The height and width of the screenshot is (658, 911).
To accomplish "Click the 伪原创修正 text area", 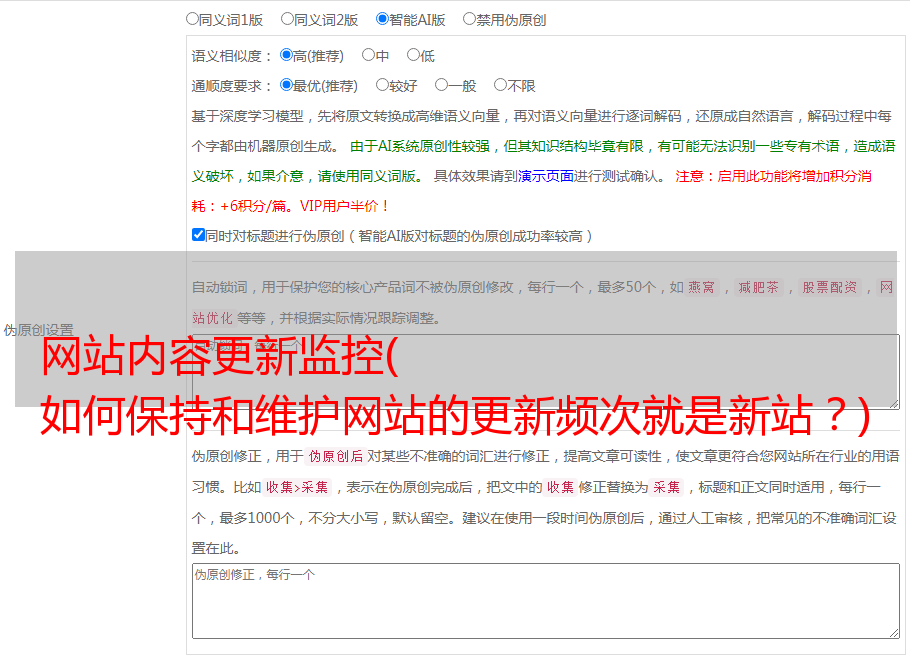I will point(546,601).
